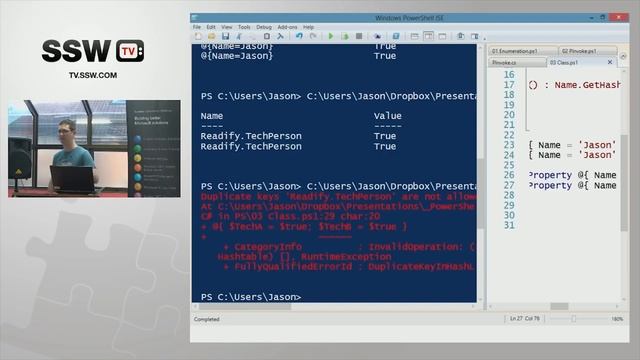Stop operation with the gray square icon

coord(359,36)
